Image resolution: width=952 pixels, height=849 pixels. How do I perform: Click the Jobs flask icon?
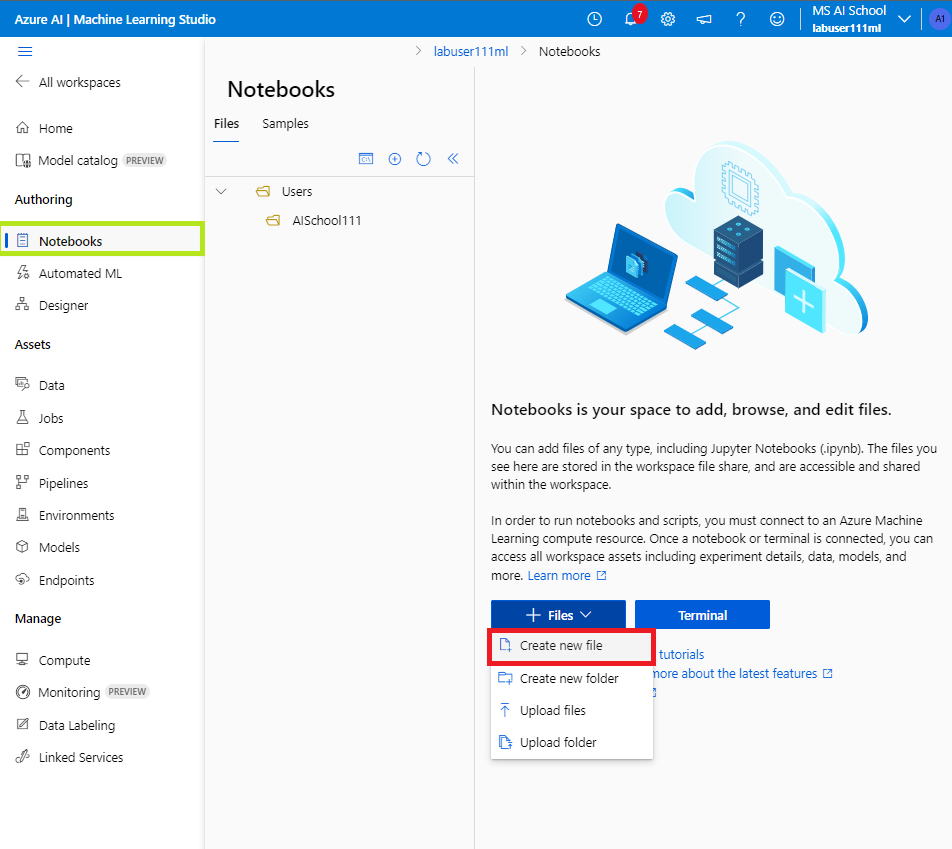click(22, 417)
